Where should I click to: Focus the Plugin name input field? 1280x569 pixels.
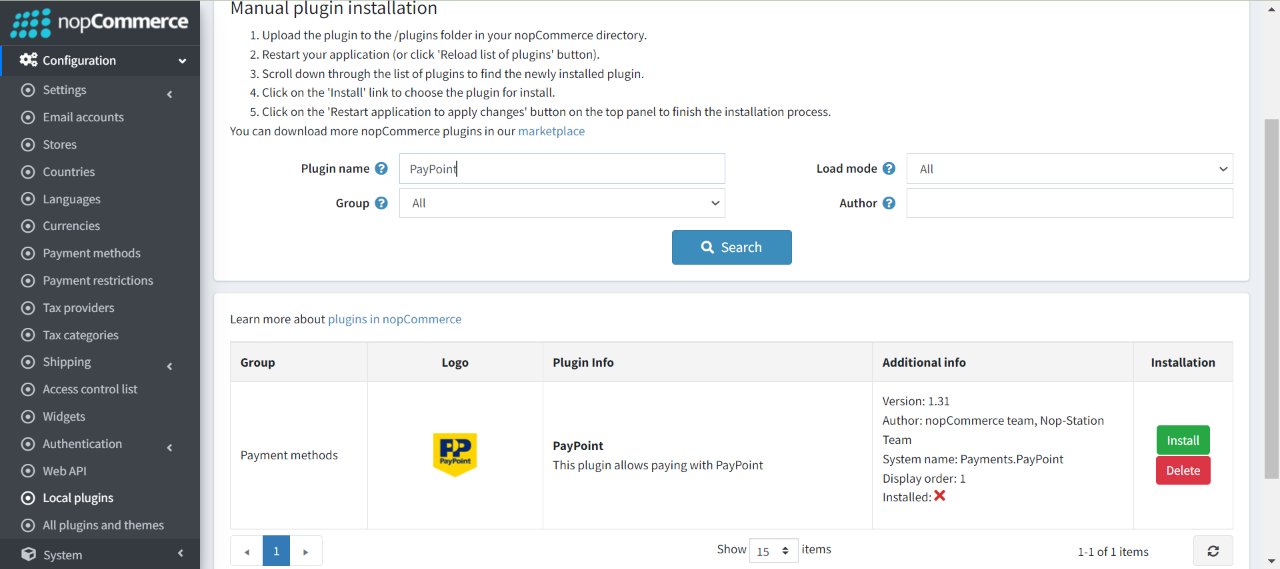tap(562, 169)
